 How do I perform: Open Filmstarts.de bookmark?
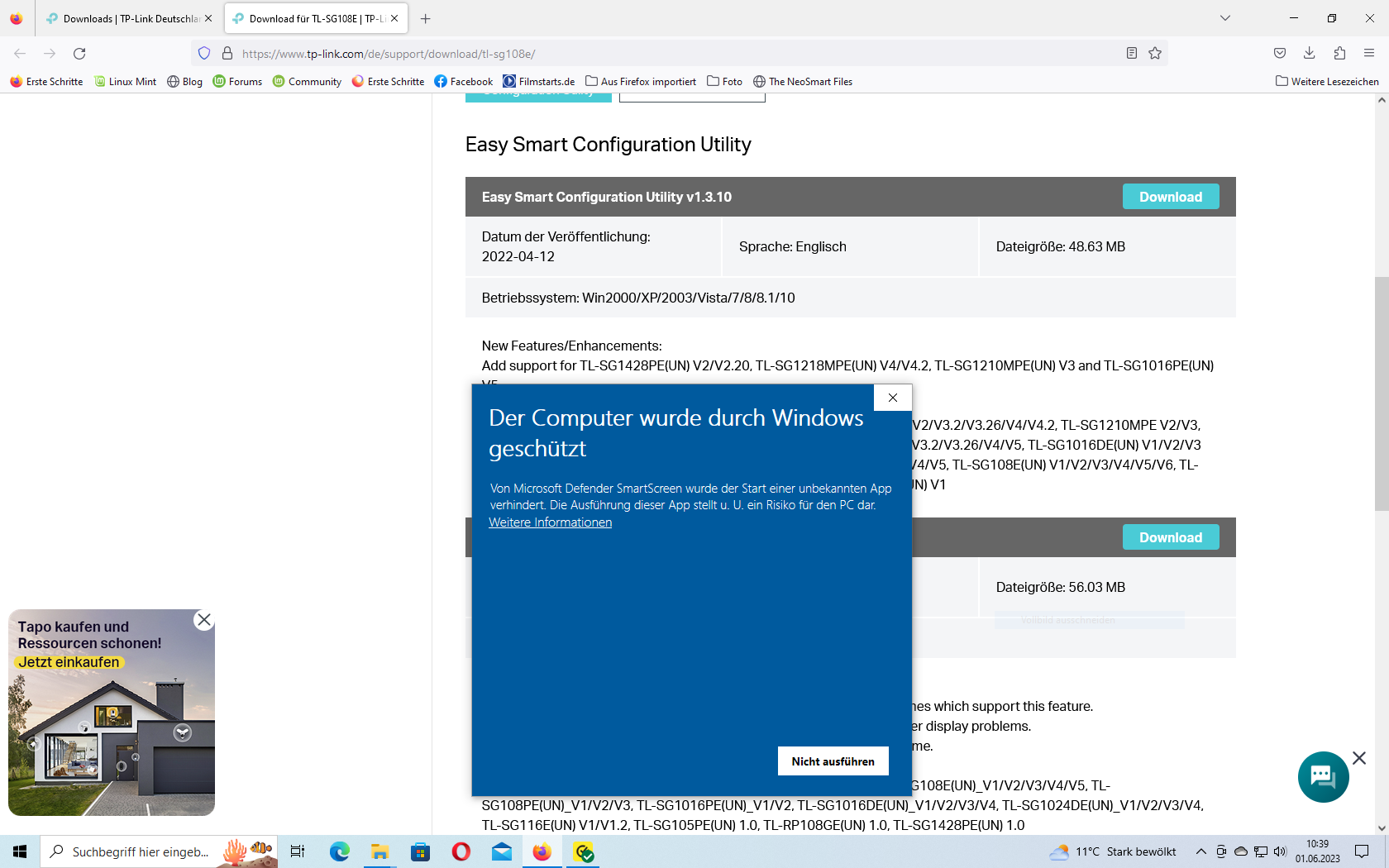click(539, 82)
